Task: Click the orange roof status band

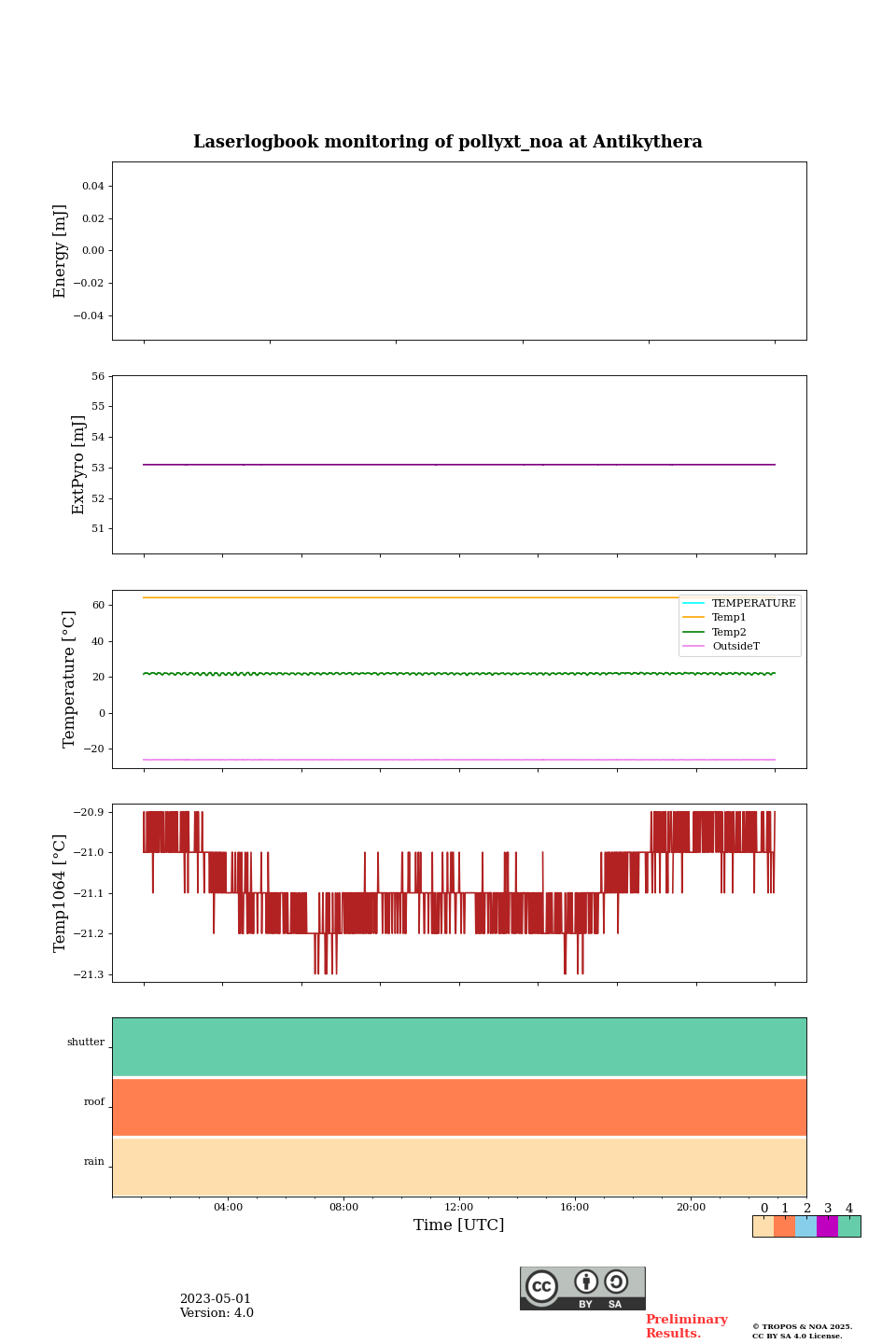Action: coord(459,1107)
